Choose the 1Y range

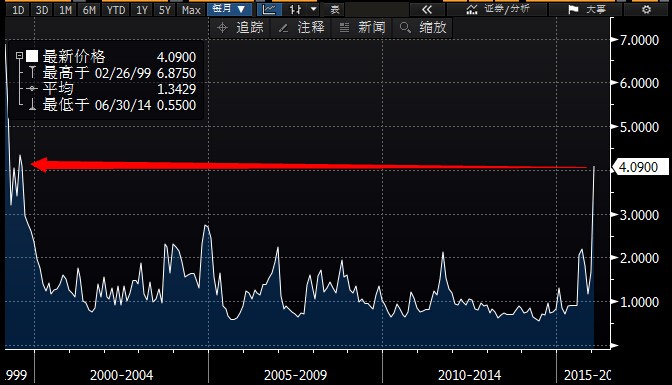142,9
